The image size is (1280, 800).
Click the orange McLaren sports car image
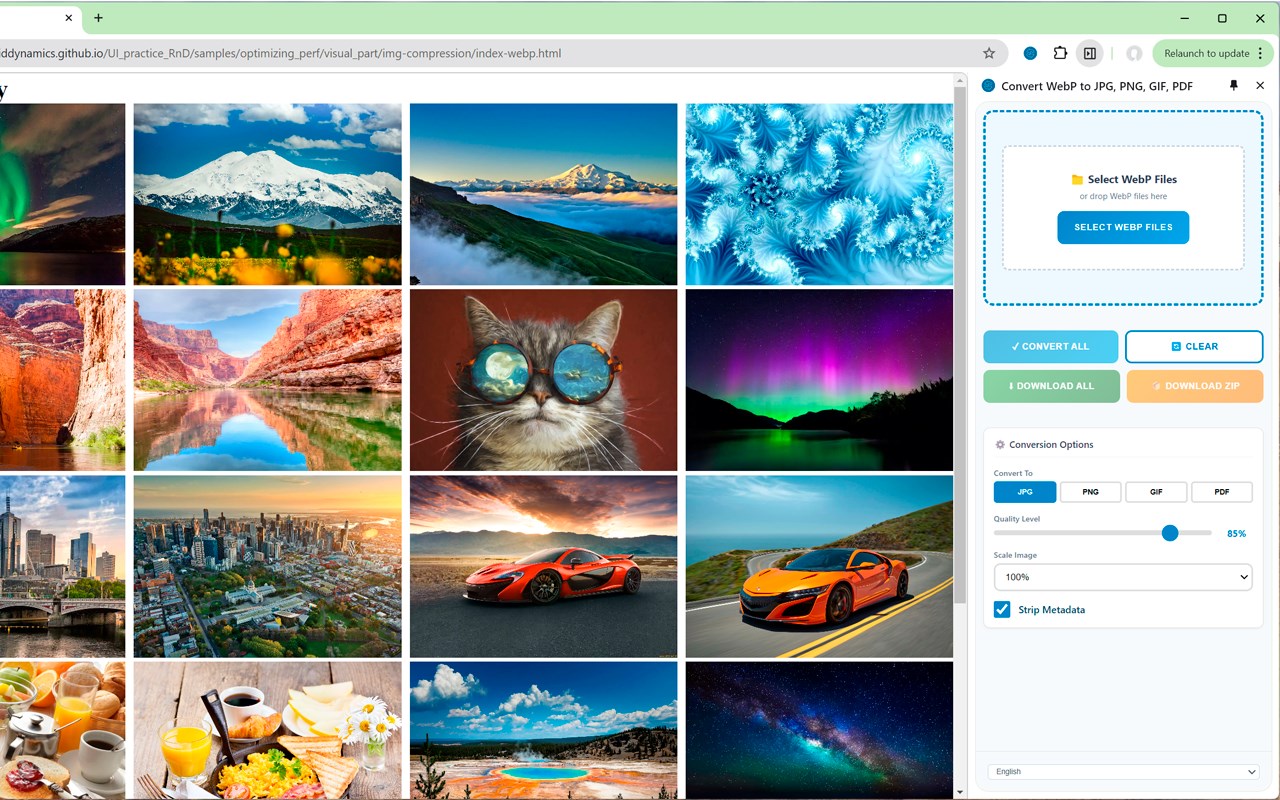[x=543, y=566]
